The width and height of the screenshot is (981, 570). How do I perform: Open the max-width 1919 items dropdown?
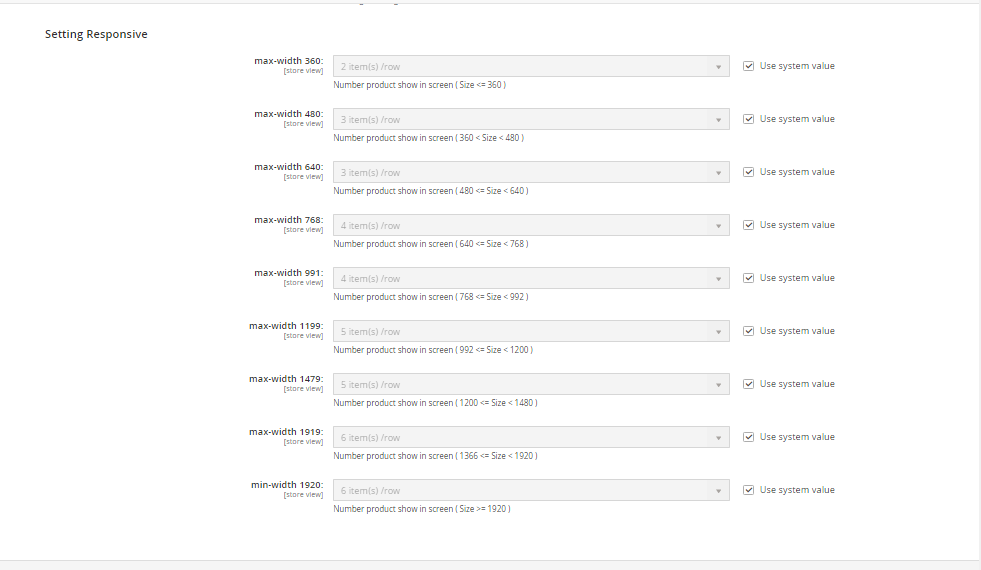(x=531, y=437)
